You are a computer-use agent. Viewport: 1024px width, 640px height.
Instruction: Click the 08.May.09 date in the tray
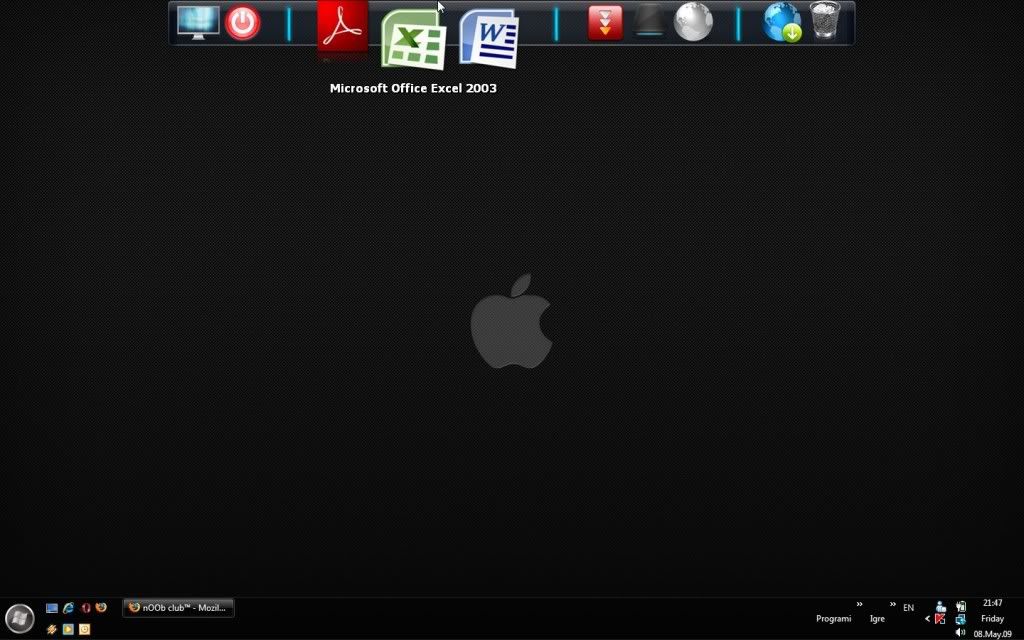[992, 634]
